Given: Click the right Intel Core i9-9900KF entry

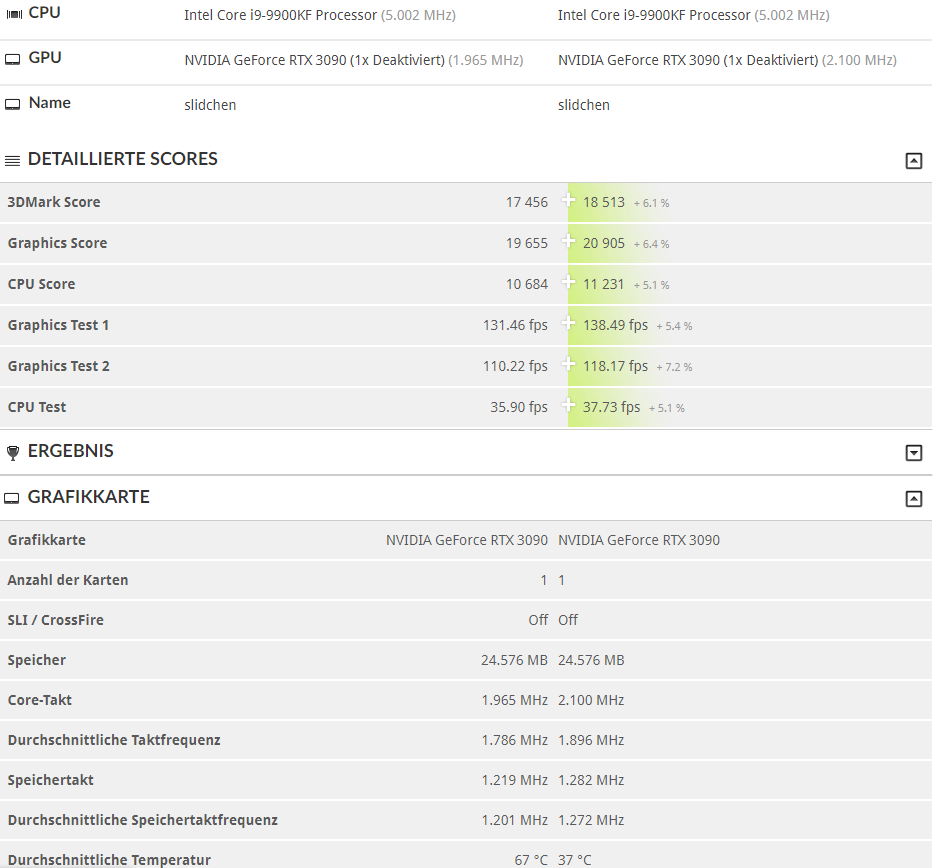Looking at the screenshot, I should pyautogui.click(x=694, y=16).
